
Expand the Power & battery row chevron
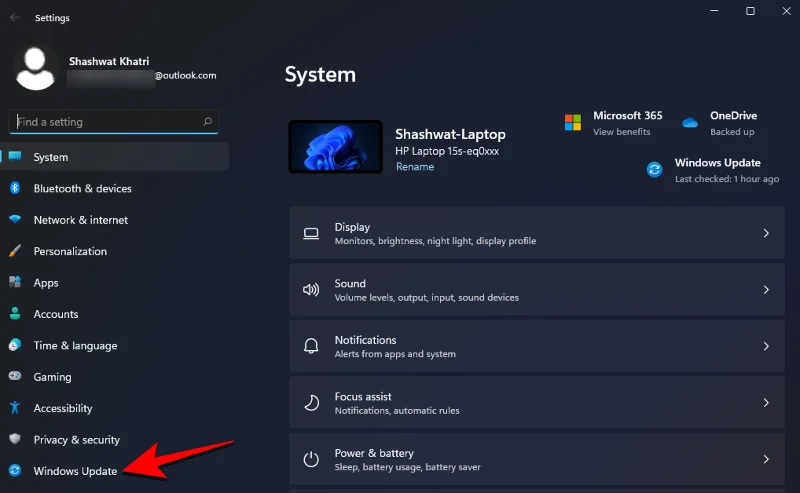point(766,459)
